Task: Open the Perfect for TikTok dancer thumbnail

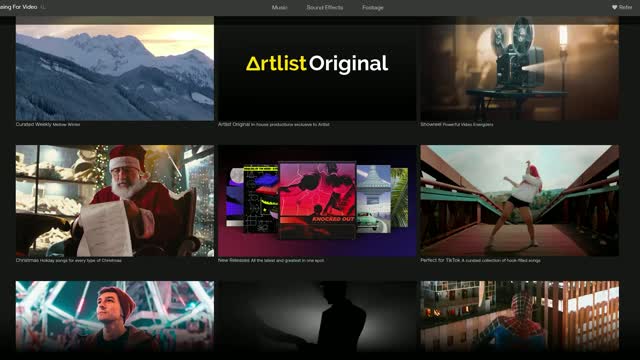Action: click(520, 201)
